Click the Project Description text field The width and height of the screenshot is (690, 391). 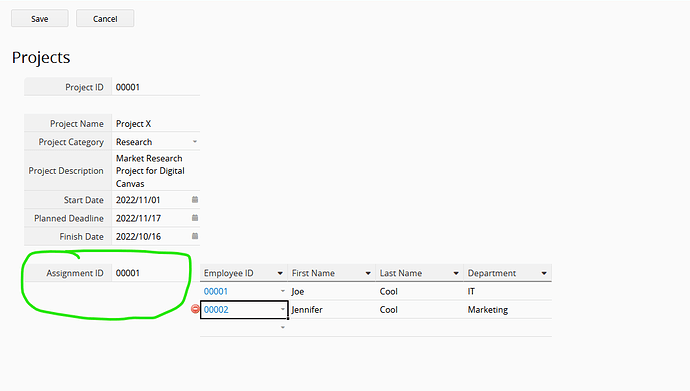(x=156, y=171)
